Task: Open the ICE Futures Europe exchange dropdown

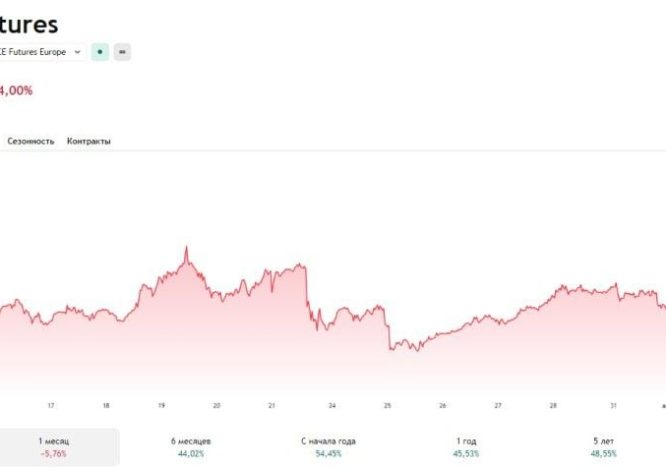Action: tap(45, 51)
